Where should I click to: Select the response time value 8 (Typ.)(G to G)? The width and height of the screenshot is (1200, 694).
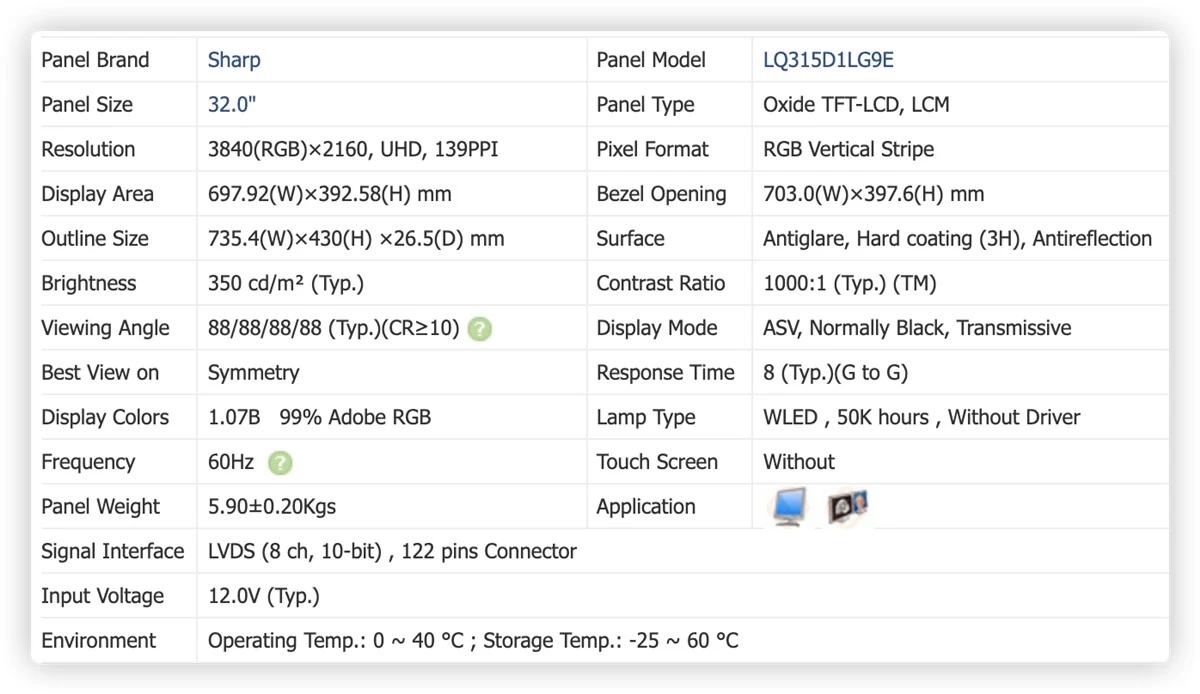pyautogui.click(x=836, y=373)
